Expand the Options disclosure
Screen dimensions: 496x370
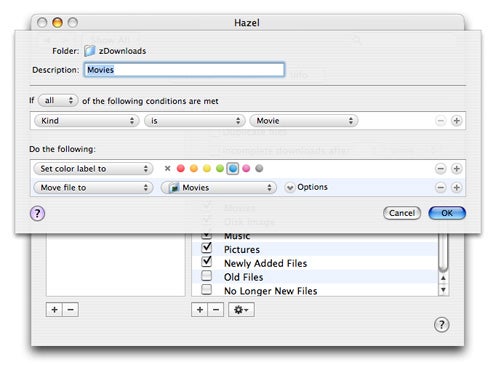pos(289,188)
